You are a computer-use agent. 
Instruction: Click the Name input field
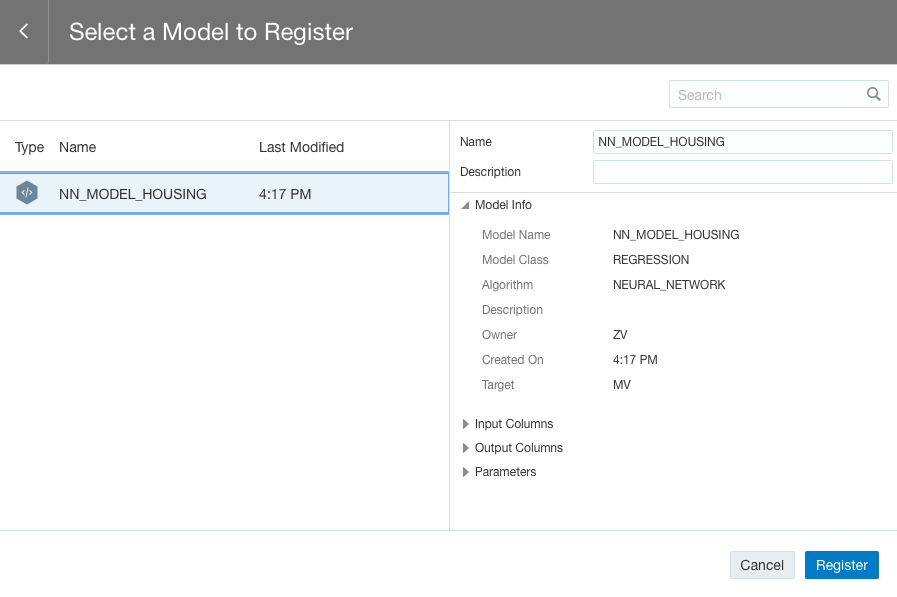tap(742, 142)
